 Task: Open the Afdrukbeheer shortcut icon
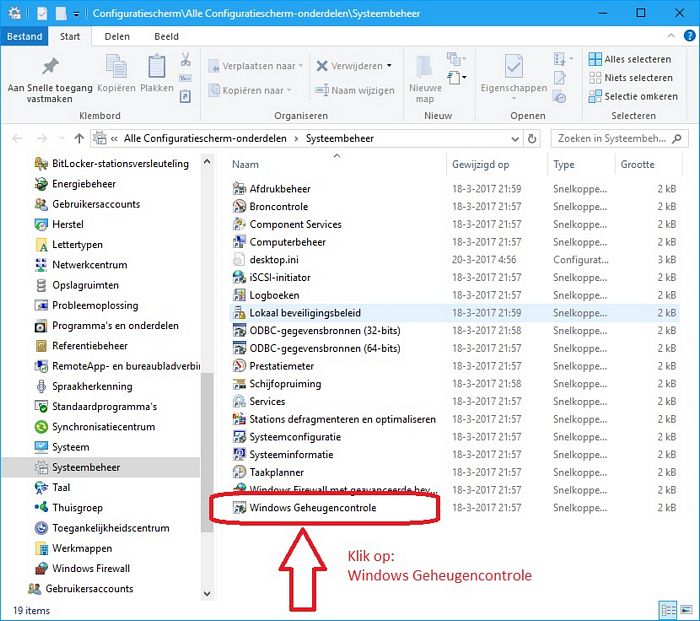tap(239, 188)
